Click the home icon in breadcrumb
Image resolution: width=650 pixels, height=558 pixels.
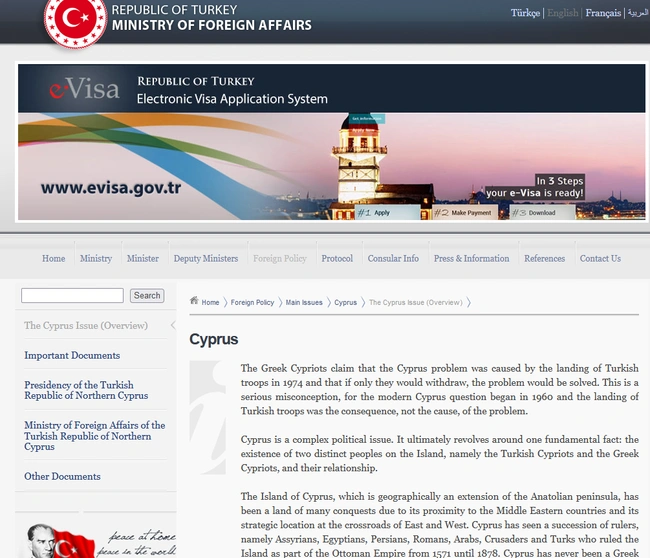click(194, 300)
